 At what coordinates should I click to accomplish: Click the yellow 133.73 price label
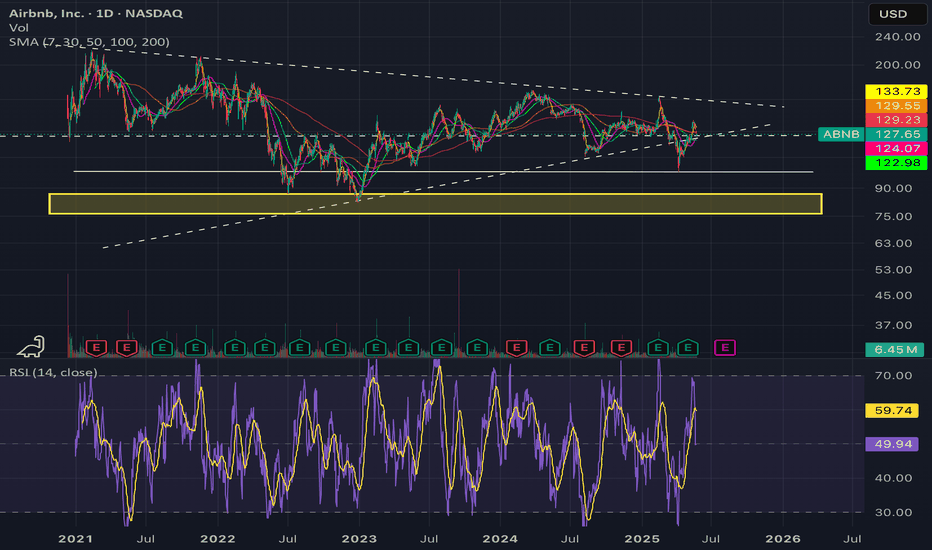[896, 91]
